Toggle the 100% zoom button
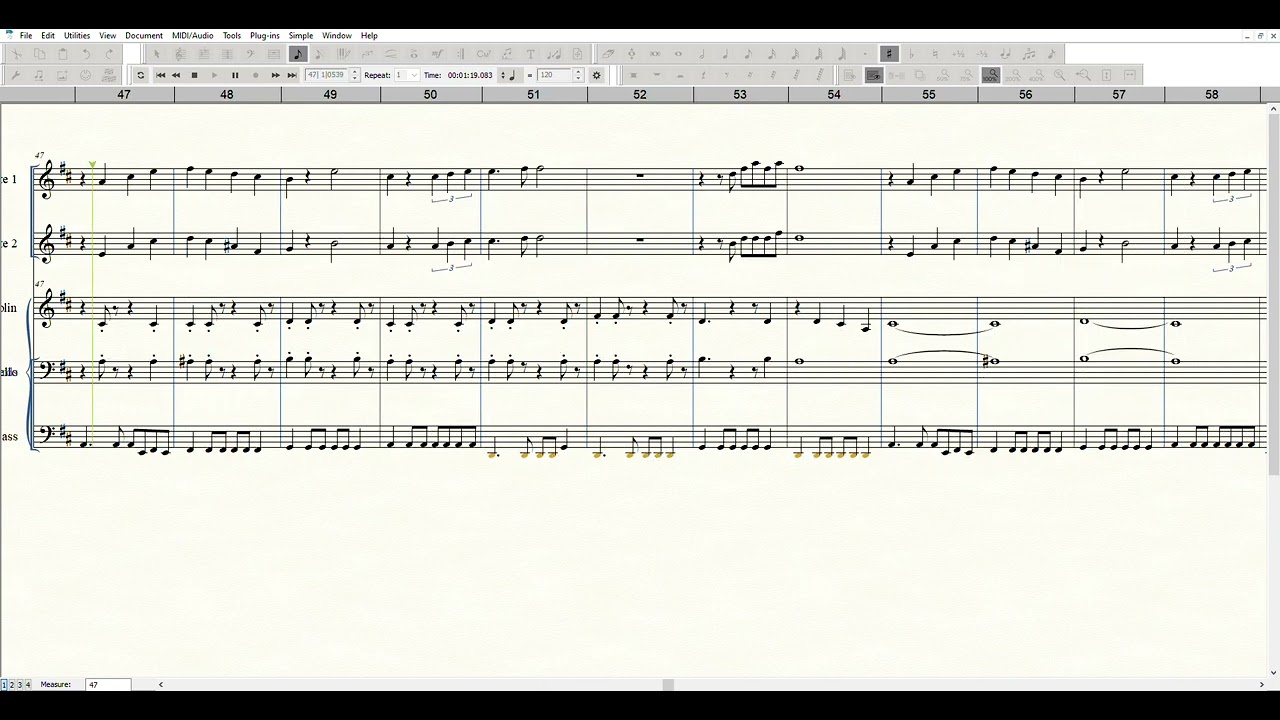 [x=990, y=75]
